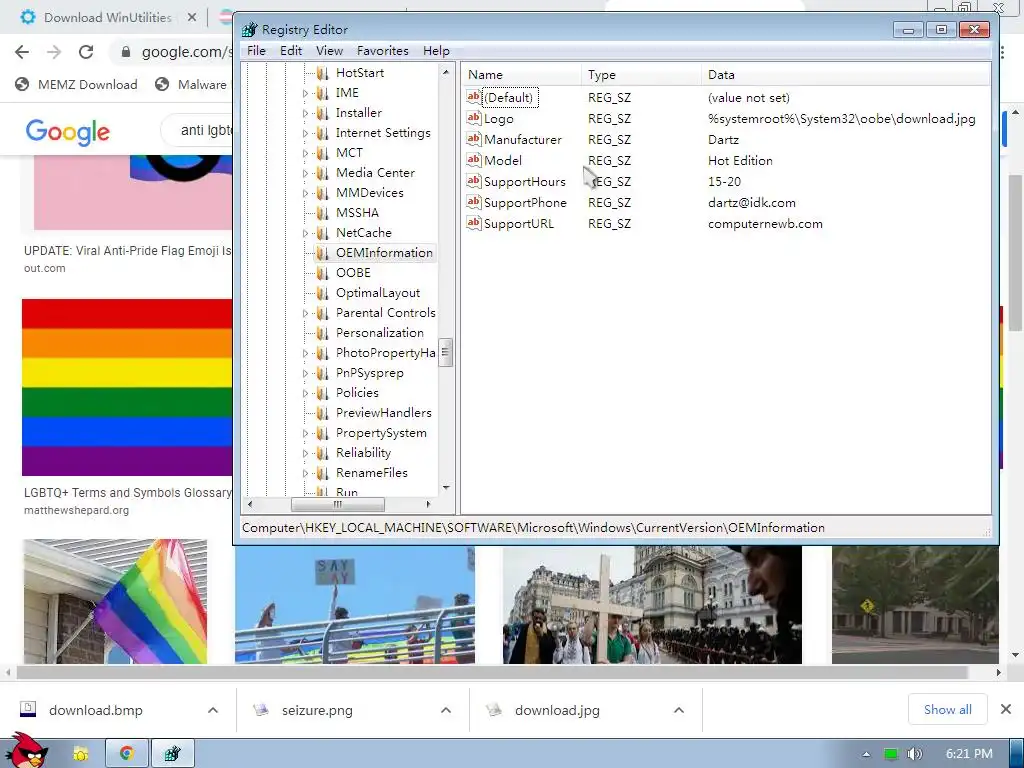
Task: Click the Data column header
Action: coord(846,74)
